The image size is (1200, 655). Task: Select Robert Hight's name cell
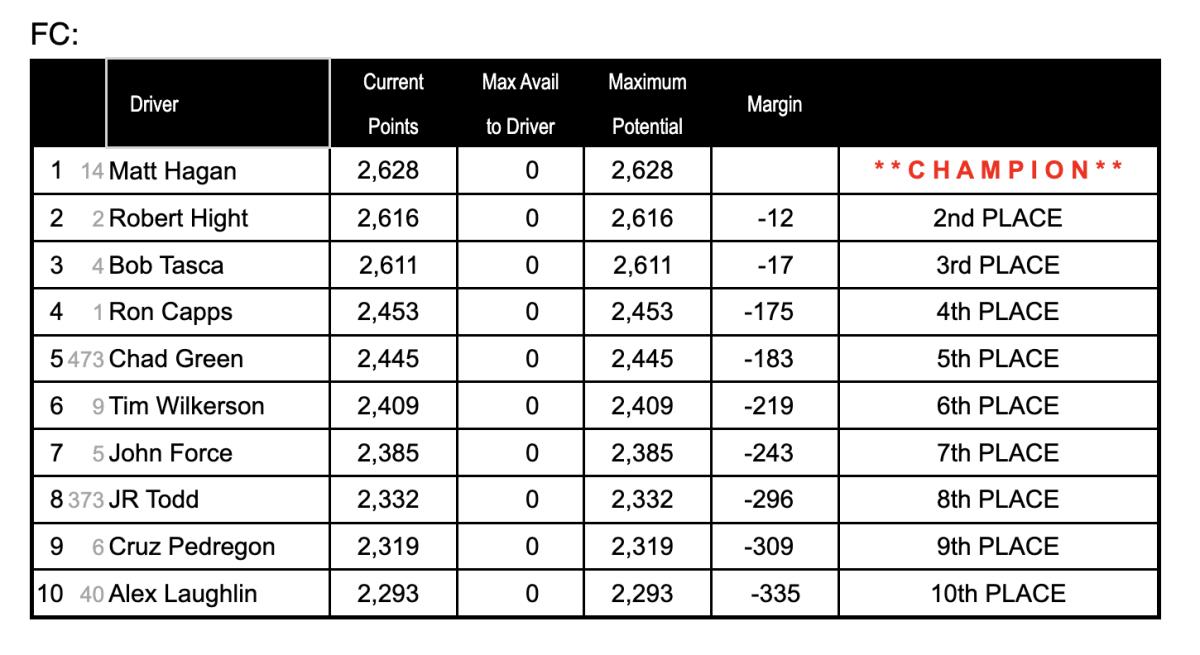click(x=178, y=218)
